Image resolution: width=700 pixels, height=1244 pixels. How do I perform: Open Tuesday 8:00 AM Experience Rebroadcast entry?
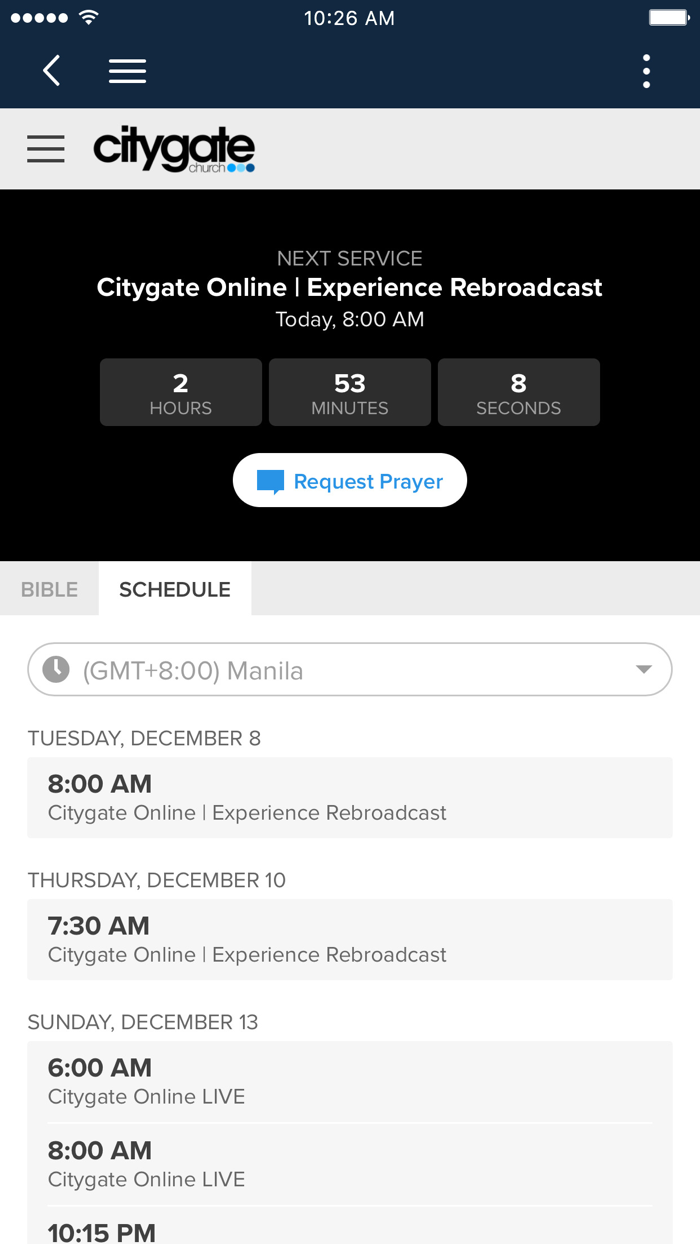pyautogui.click(x=350, y=797)
